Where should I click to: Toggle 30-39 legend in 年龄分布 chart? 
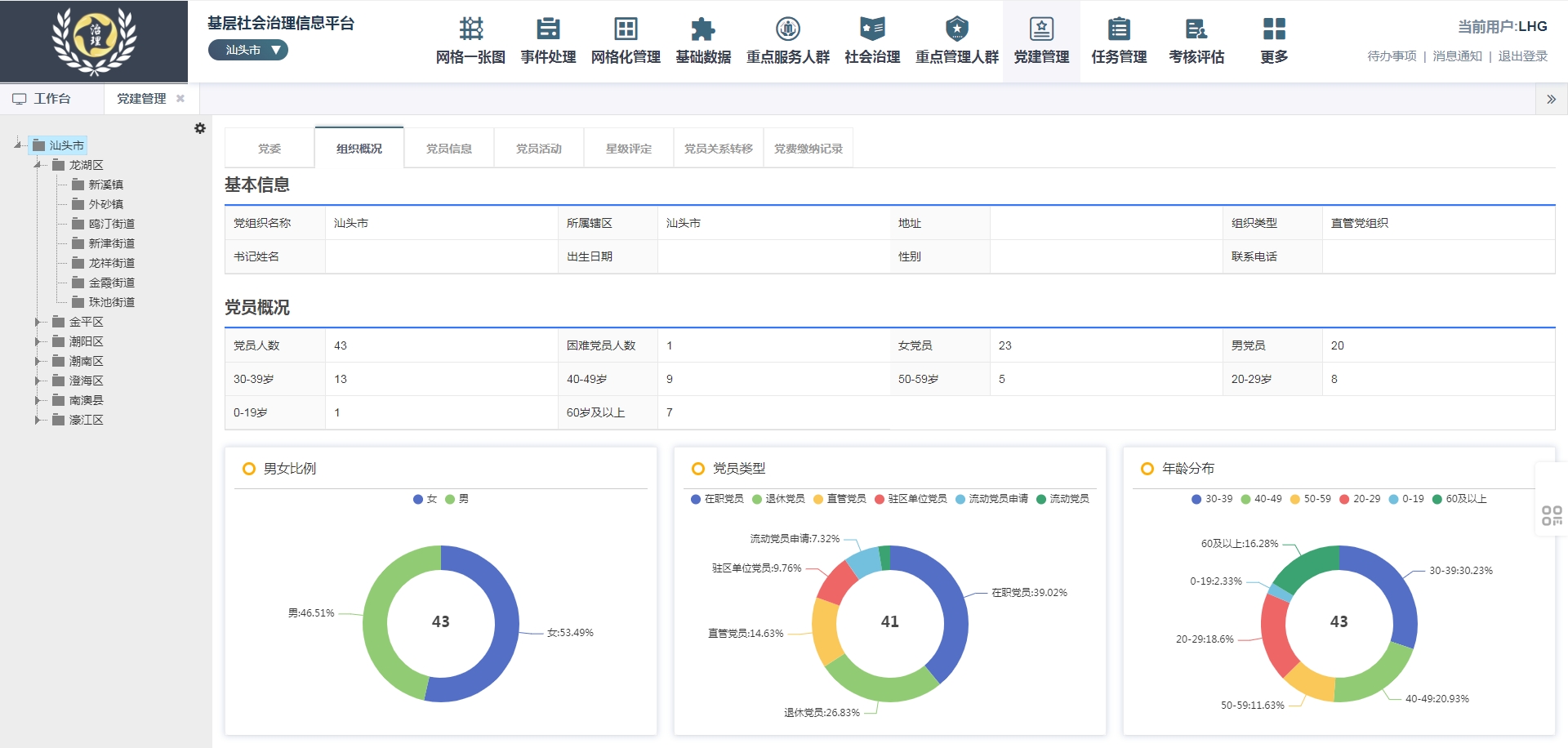1212,499
